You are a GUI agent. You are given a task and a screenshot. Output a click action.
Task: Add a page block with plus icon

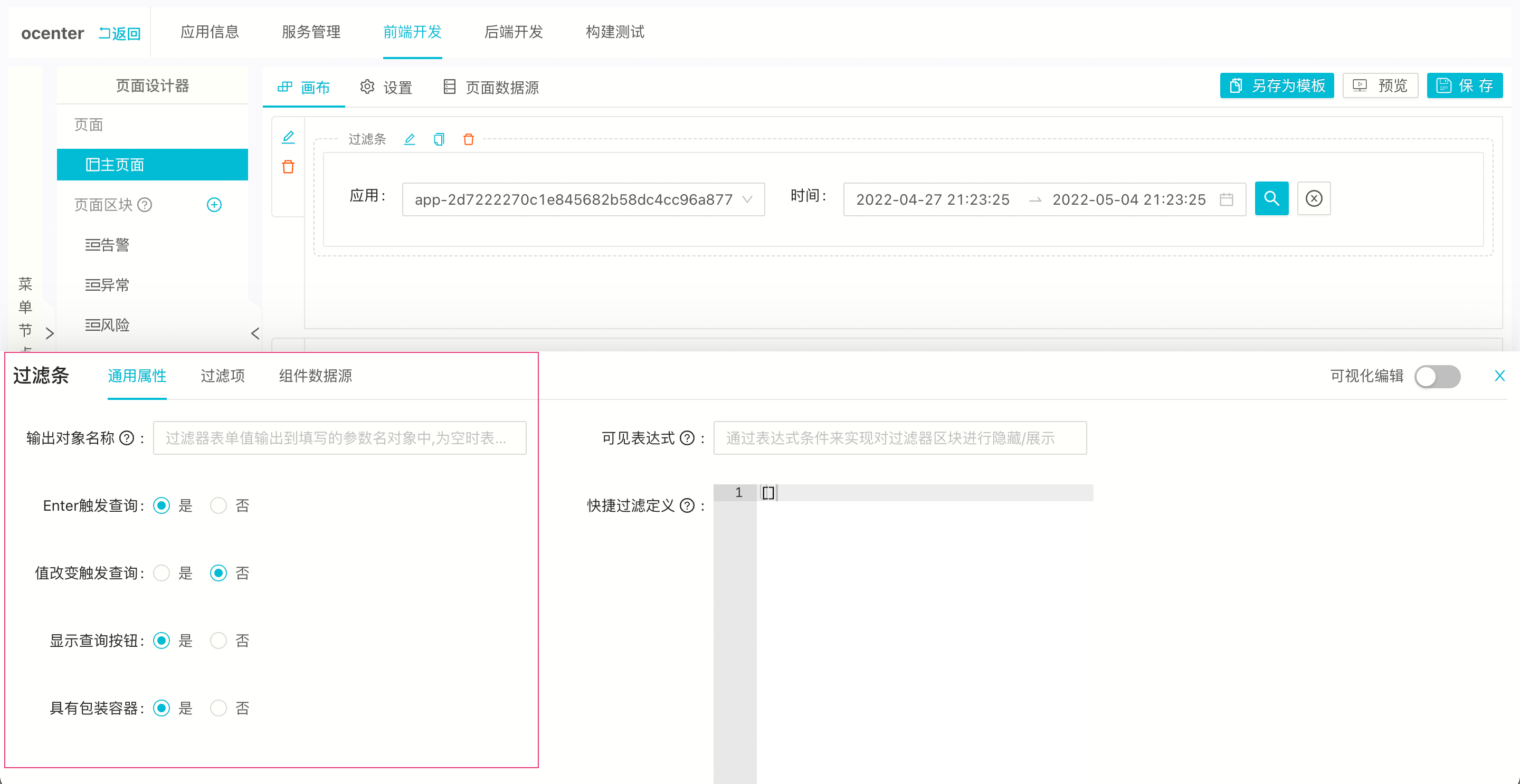pos(214,205)
